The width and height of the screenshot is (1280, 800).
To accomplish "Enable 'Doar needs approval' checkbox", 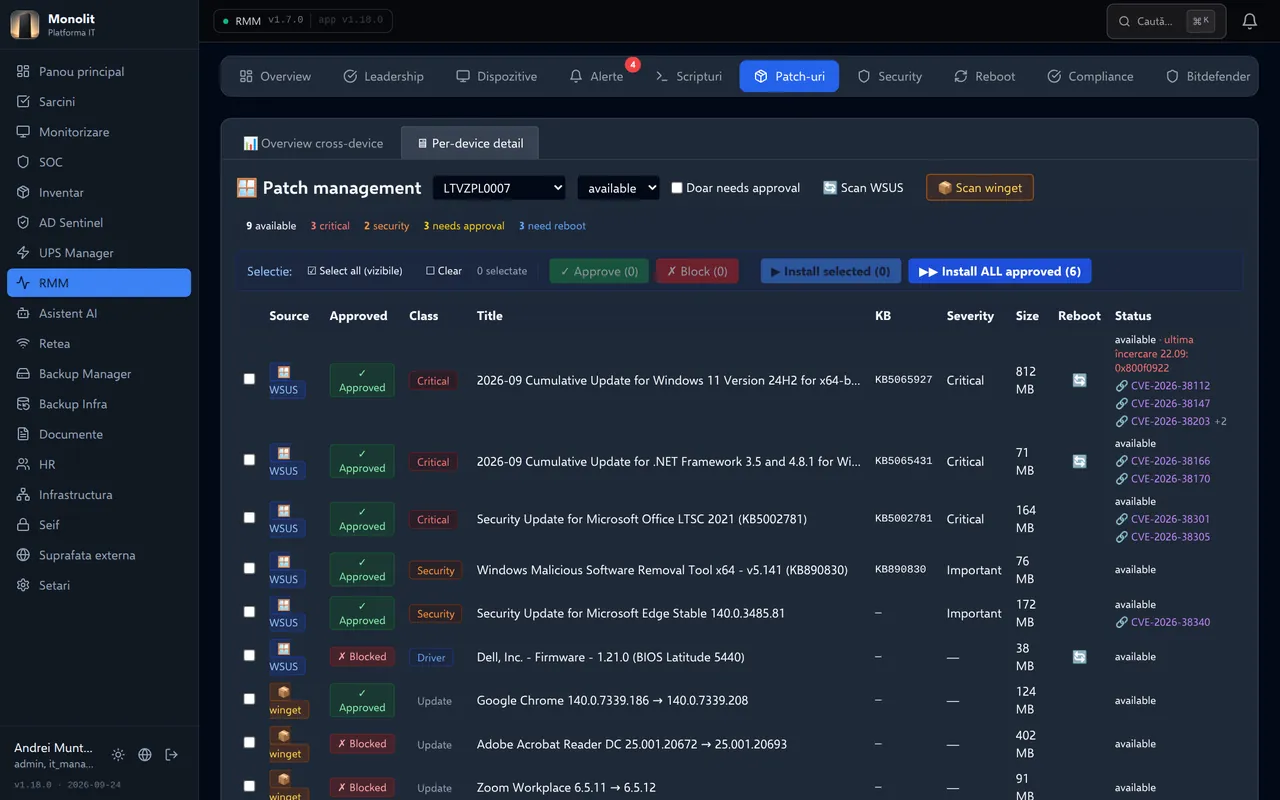I will point(677,188).
